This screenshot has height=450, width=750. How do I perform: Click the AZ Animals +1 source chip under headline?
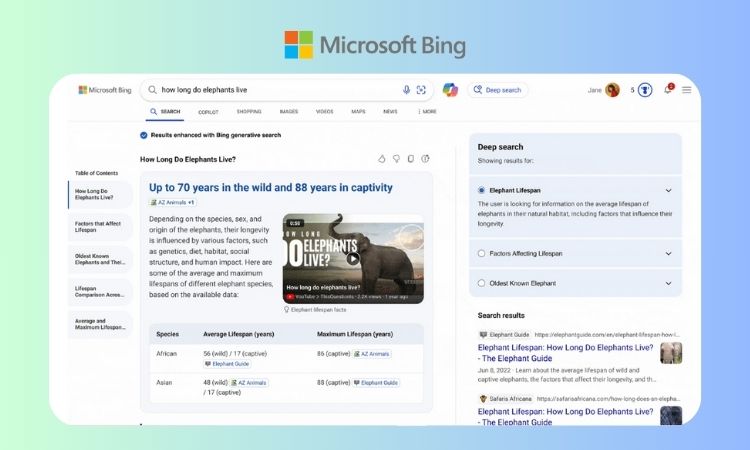173,202
